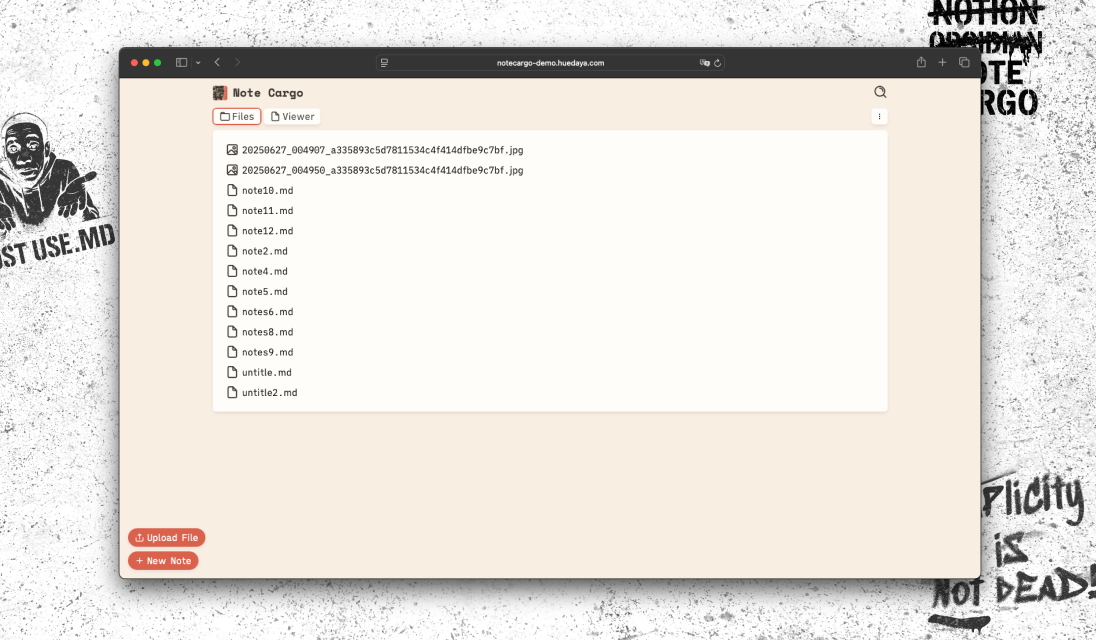This screenshot has height=640, width=1096.
Task: Switch to the Viewer tab
Action: pyautogui.click(x=292, y=117)
